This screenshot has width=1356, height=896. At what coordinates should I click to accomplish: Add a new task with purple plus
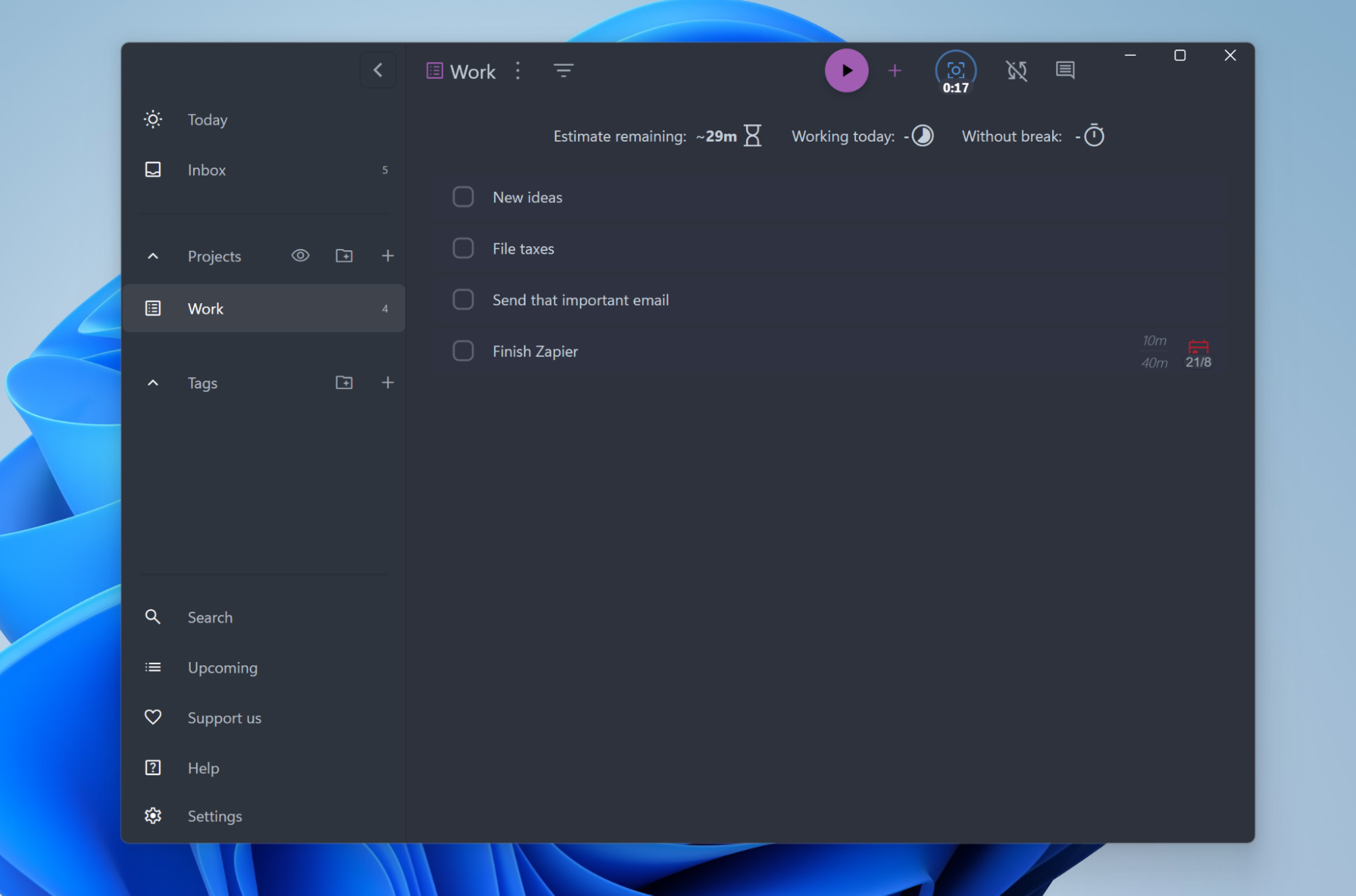coord(895,71)
